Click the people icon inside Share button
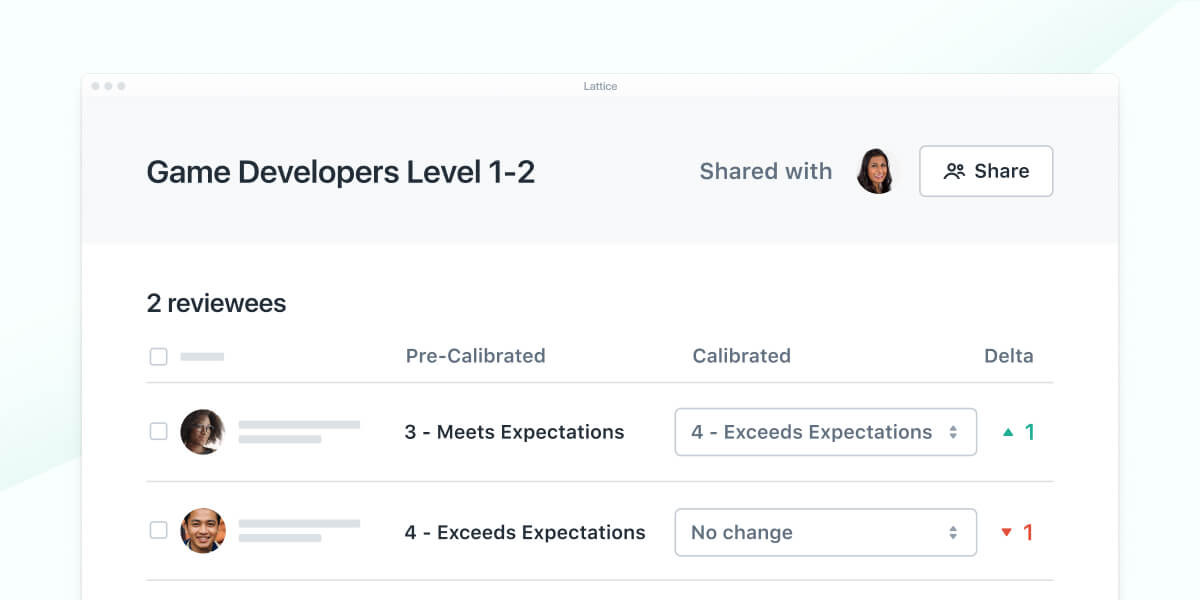The width and height of the screenshot is (1200, 600). coord(954,171)
